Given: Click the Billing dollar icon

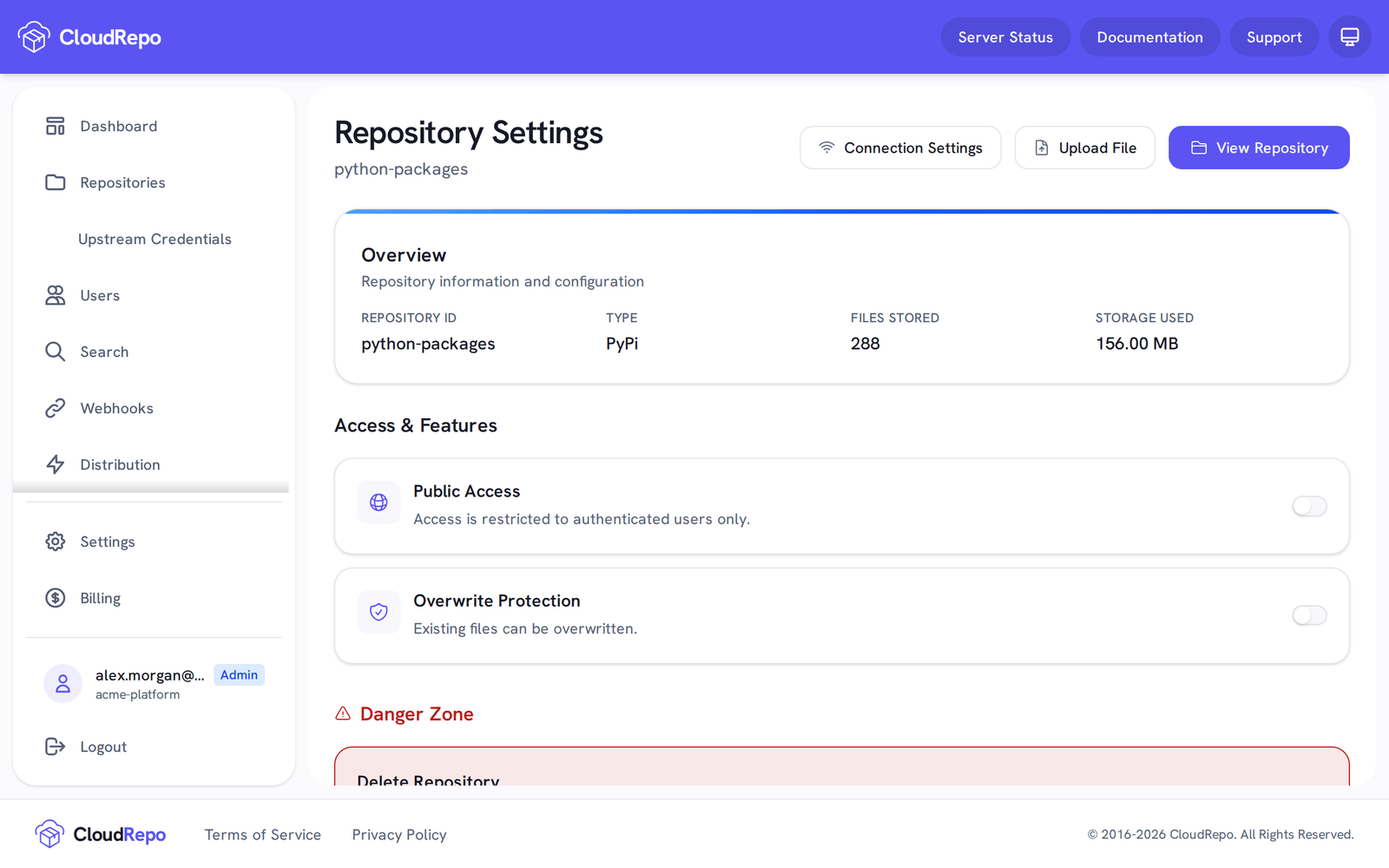Looking at the screenshot, I should click(56, 598).
